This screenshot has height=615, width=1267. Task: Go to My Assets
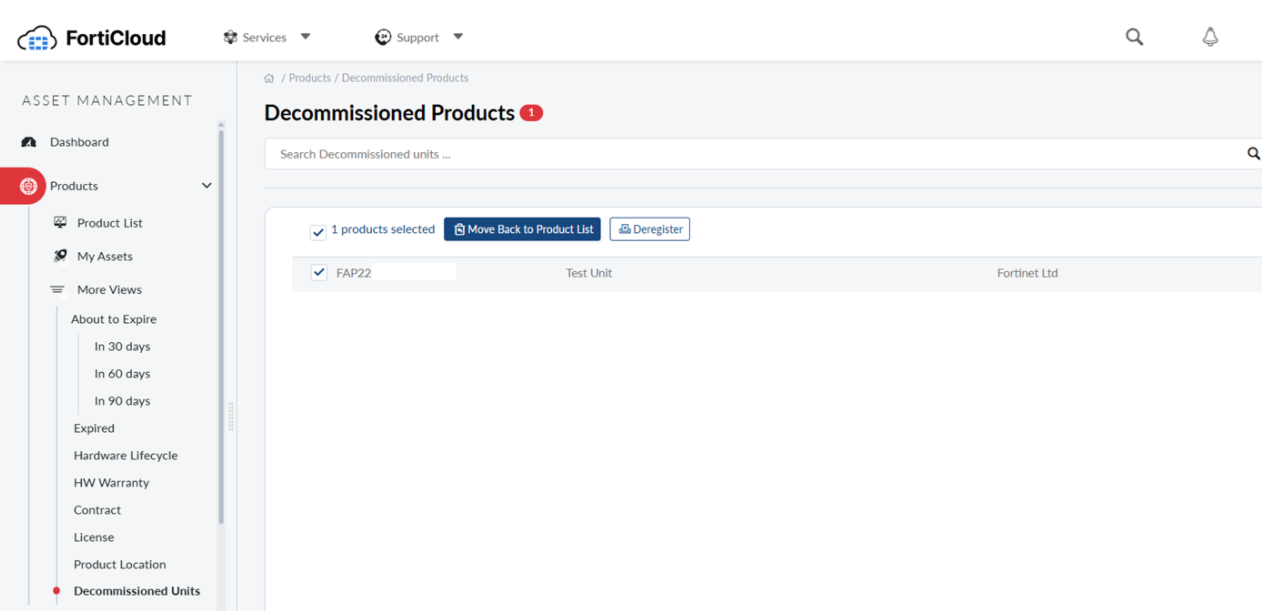[x=105, y=256]
